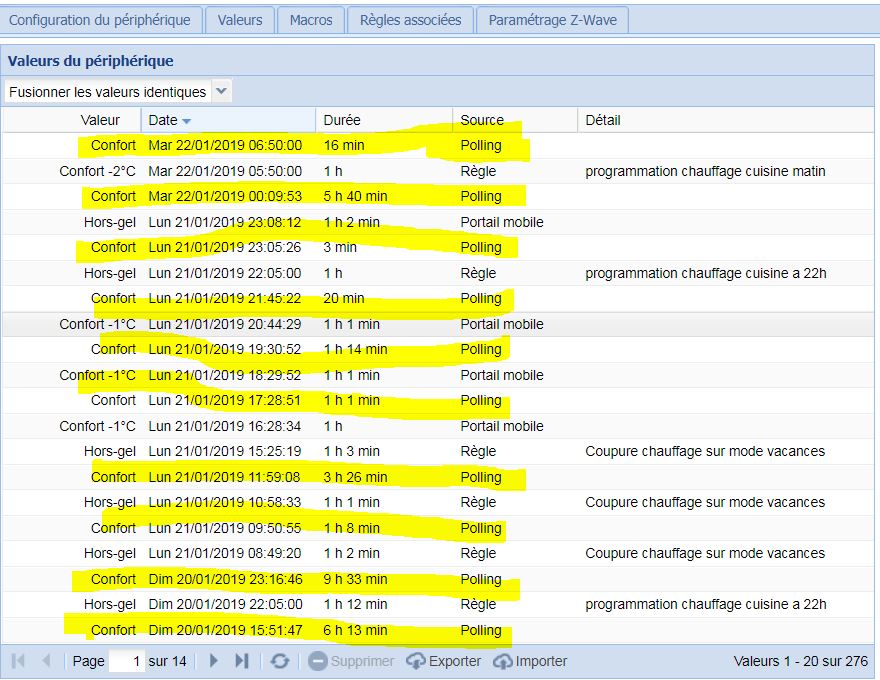The image size is (880, 680).
Task: Open the Règles associées tab
Action: coord(410,20)
